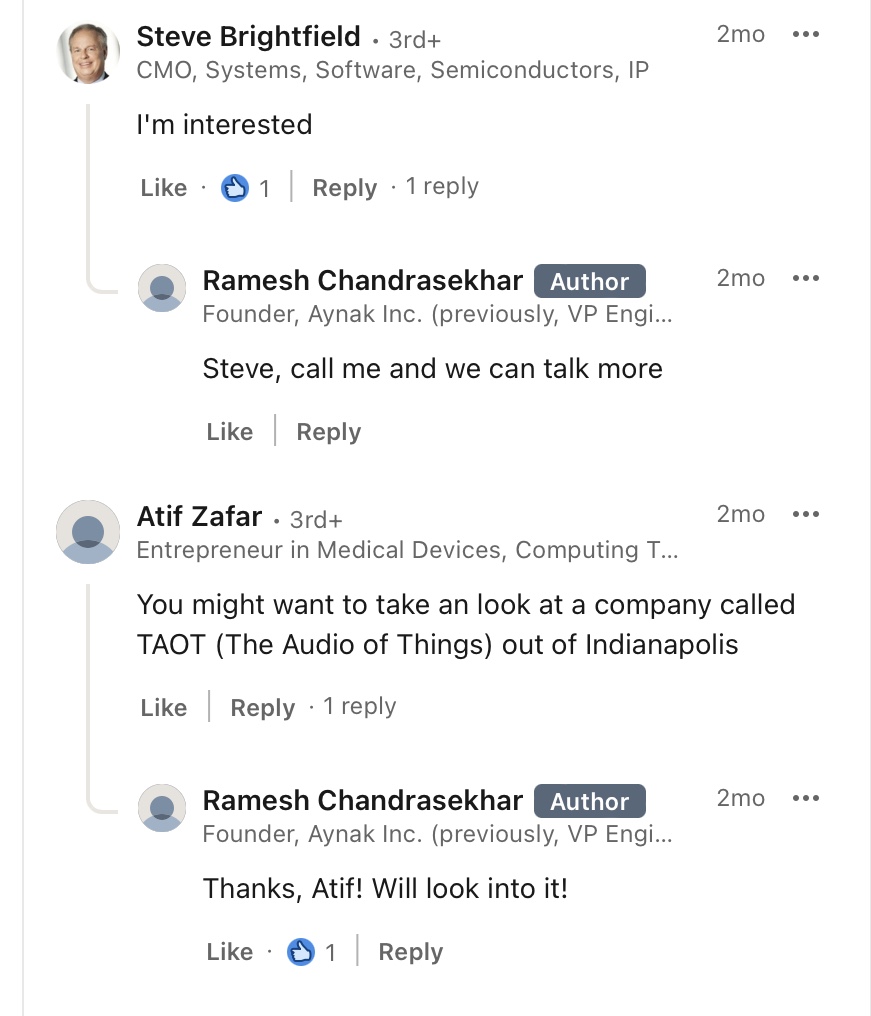Like Atif Zafar's comment about TAOT
This screenshot has width=871, height=1016.
click(164, 708)
